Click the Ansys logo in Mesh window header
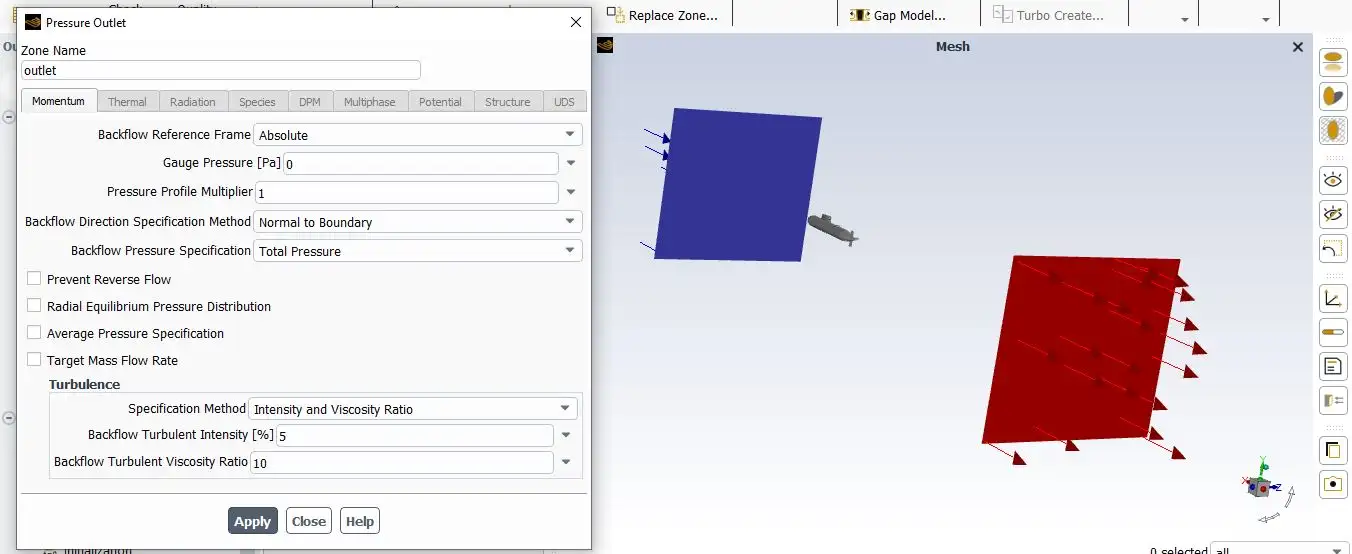The image size is (1352, 554). tap(605, 45)
